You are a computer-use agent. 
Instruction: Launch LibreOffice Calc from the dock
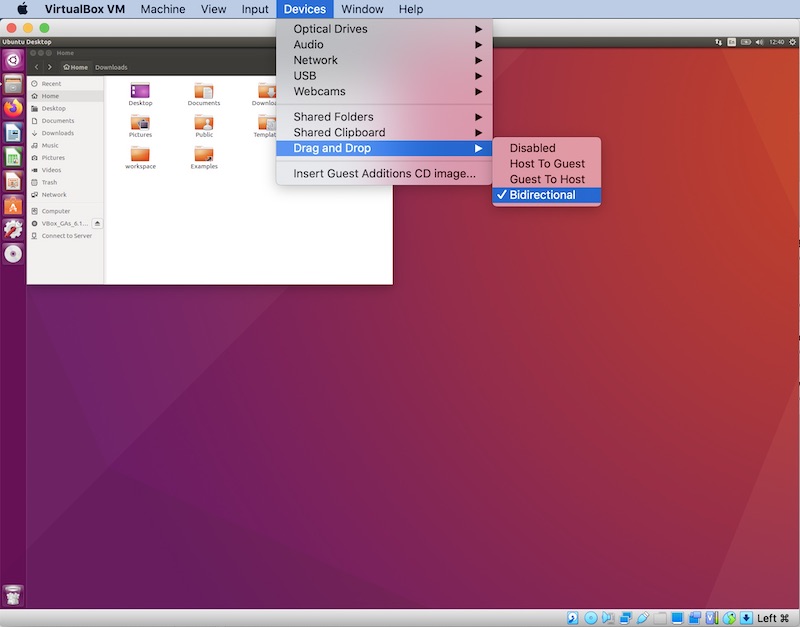point(12,154)
